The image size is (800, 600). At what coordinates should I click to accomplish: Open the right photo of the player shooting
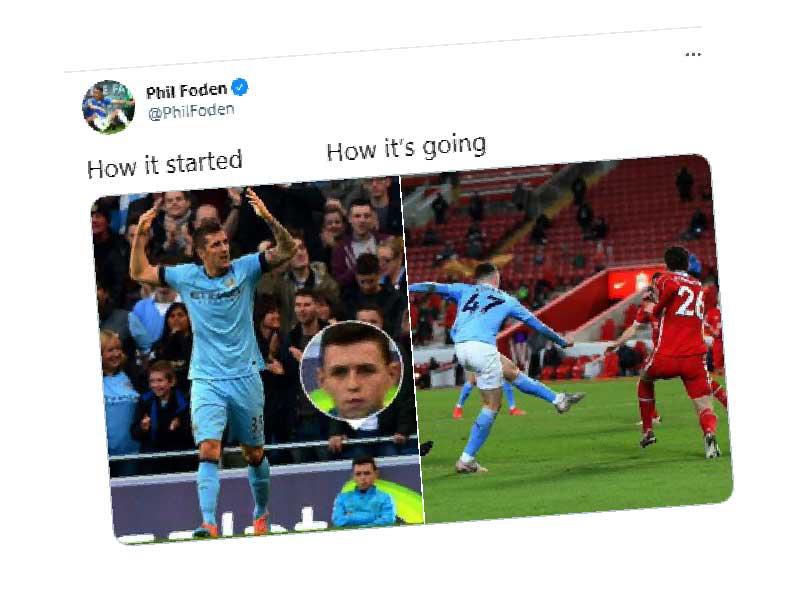[x=567, y=338]
